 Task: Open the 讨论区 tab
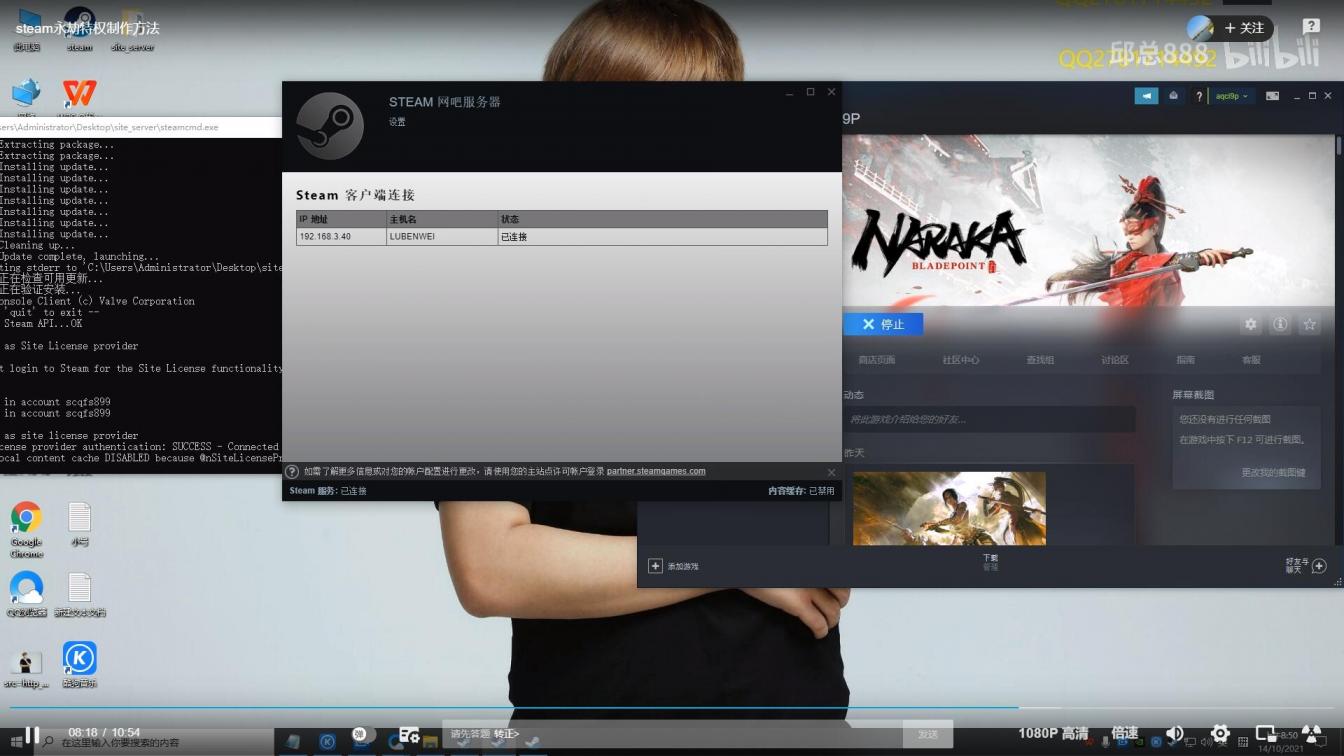1115,360
